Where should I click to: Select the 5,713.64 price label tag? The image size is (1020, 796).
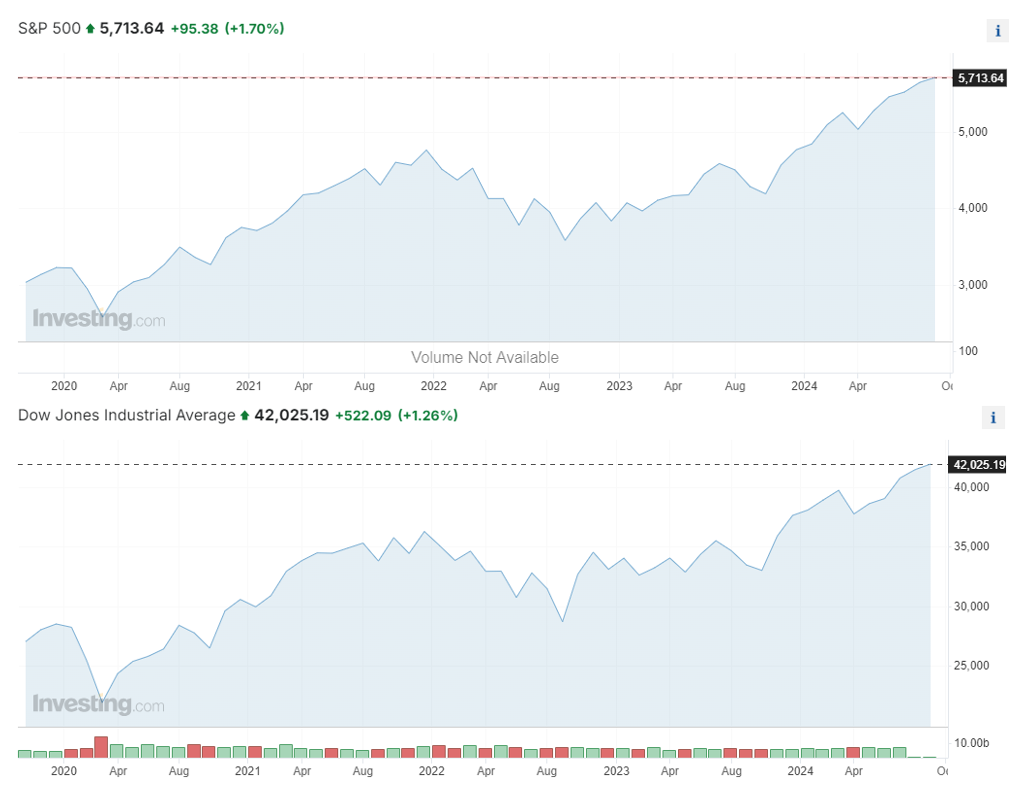click(x=980, y=78)
